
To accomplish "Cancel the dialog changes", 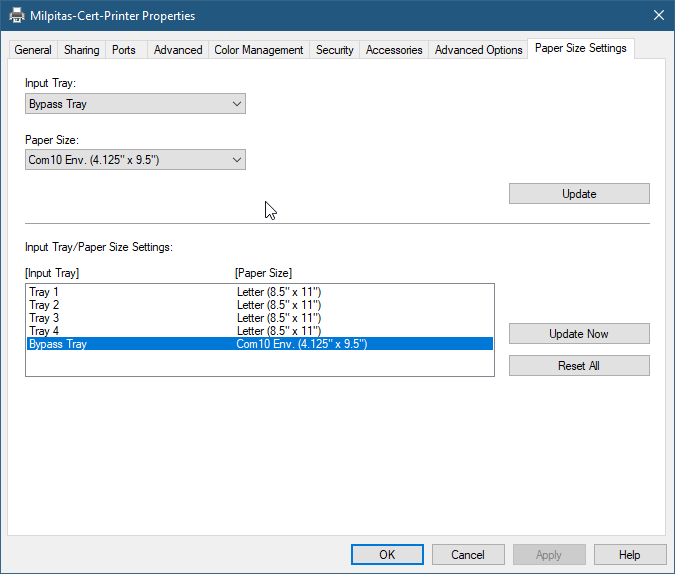I will [468, 555].
